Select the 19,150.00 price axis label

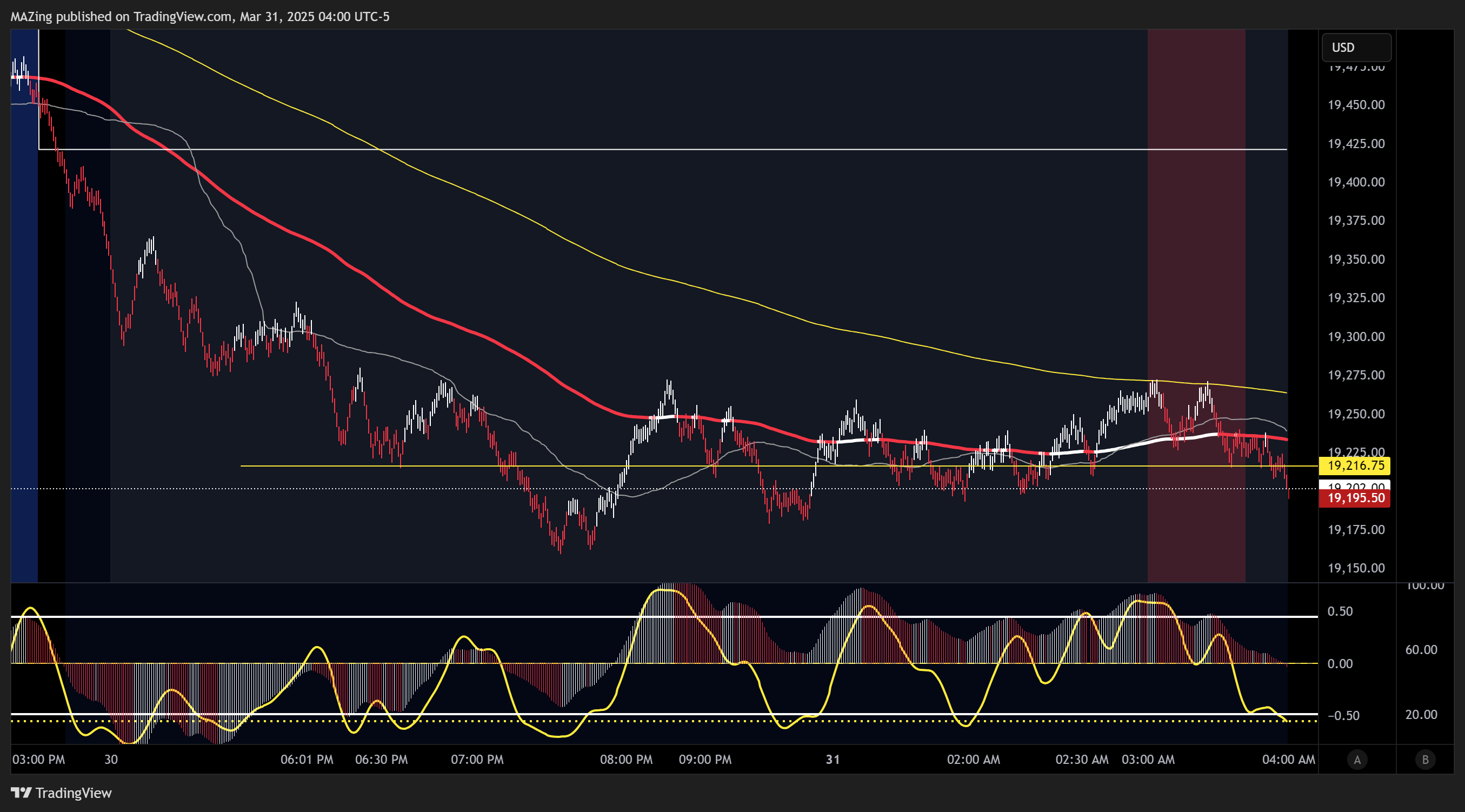pyautogui.click(x=1356, y=568)
